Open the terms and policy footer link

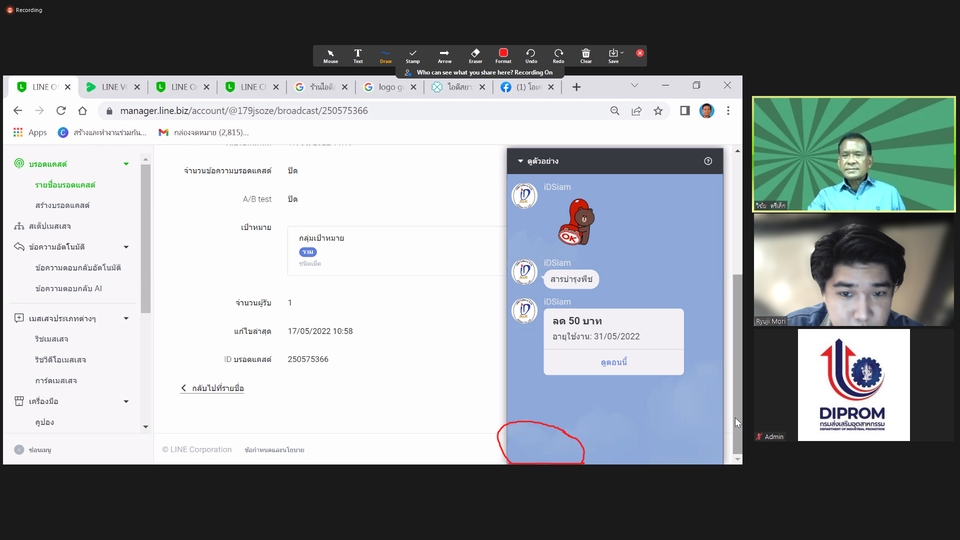coord(274,450)
